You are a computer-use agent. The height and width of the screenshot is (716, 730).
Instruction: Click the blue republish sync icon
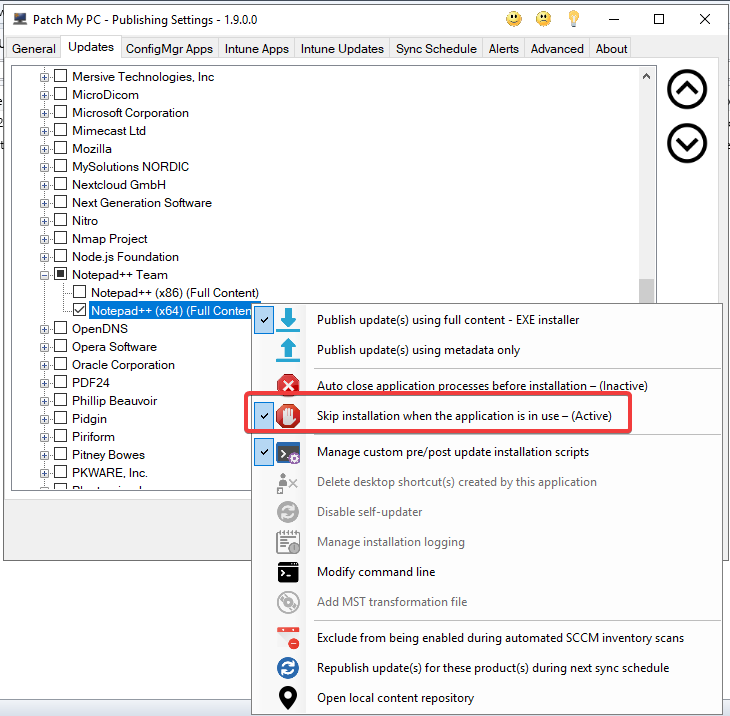pyautogui.click(x=288, y=668)
